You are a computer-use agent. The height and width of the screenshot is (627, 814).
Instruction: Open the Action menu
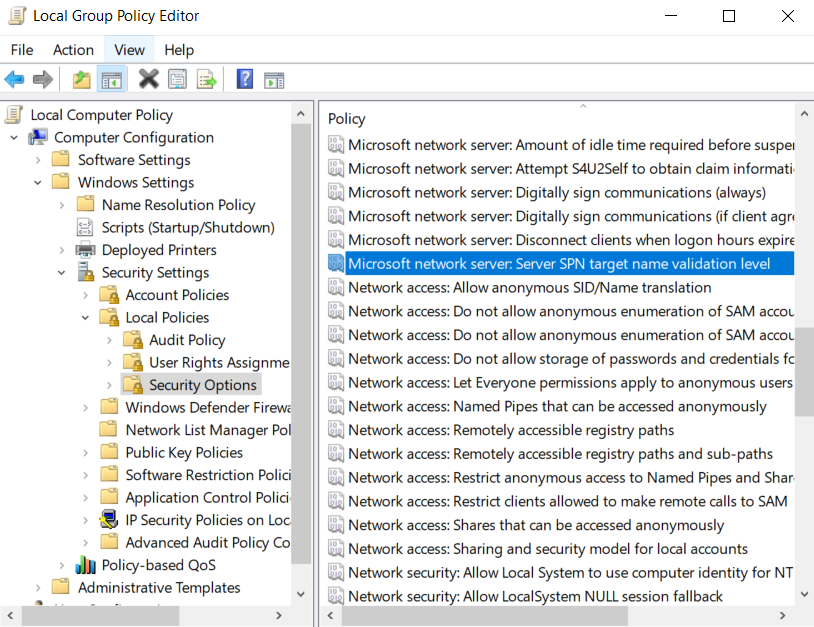tap(73, 49)
